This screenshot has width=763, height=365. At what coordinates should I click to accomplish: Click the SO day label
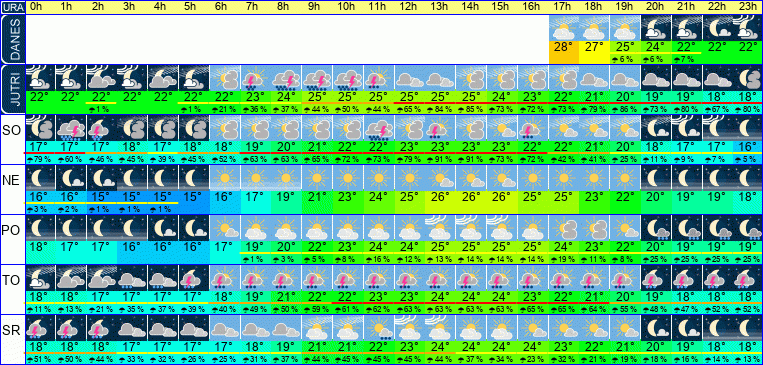point(12,131)
